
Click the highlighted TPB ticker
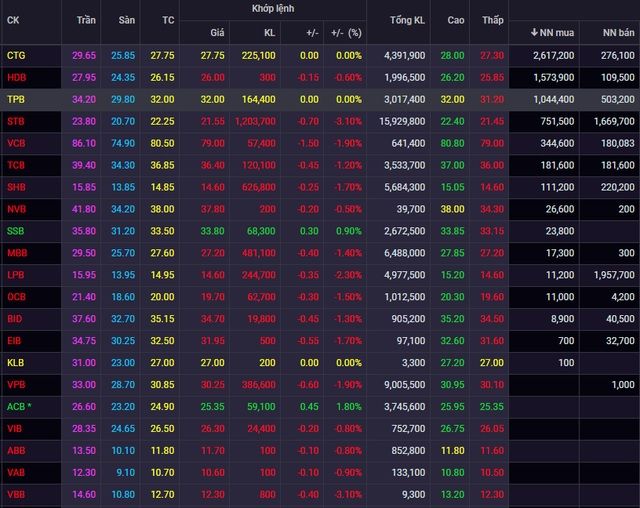point(16,99)
